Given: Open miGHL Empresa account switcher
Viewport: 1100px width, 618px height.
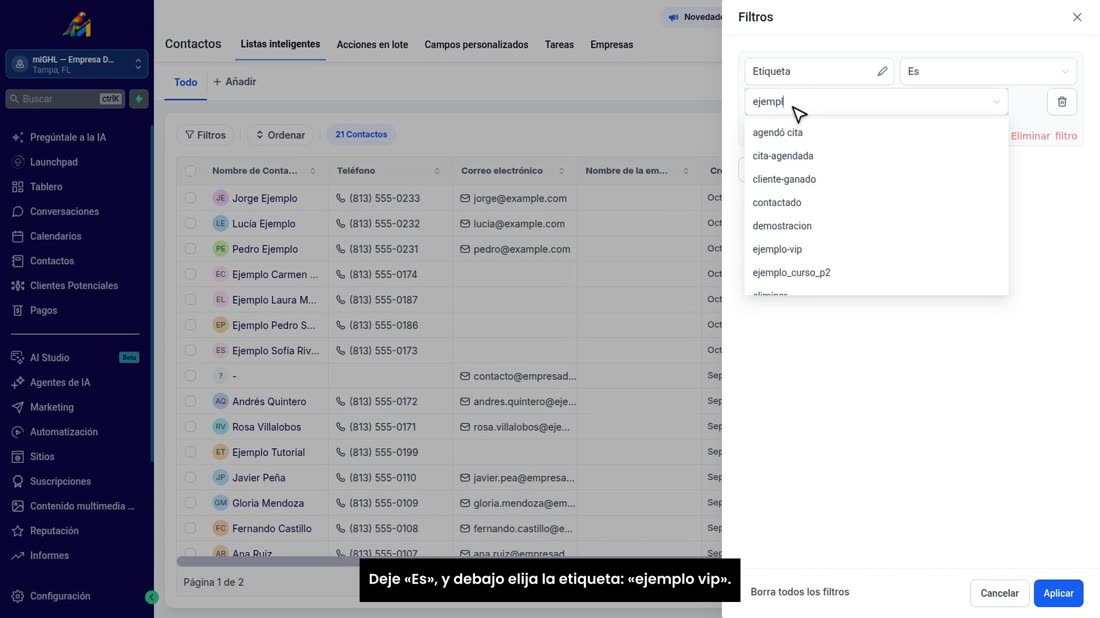Looking at the screenshot, I should tap(76, 65).
